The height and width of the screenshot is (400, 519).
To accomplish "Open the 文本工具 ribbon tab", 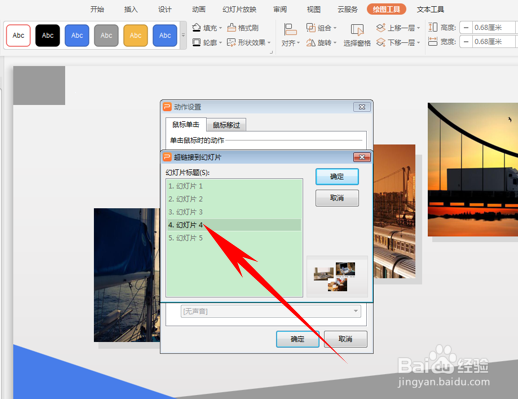I will pyautogui.click(x=430, y=9).
